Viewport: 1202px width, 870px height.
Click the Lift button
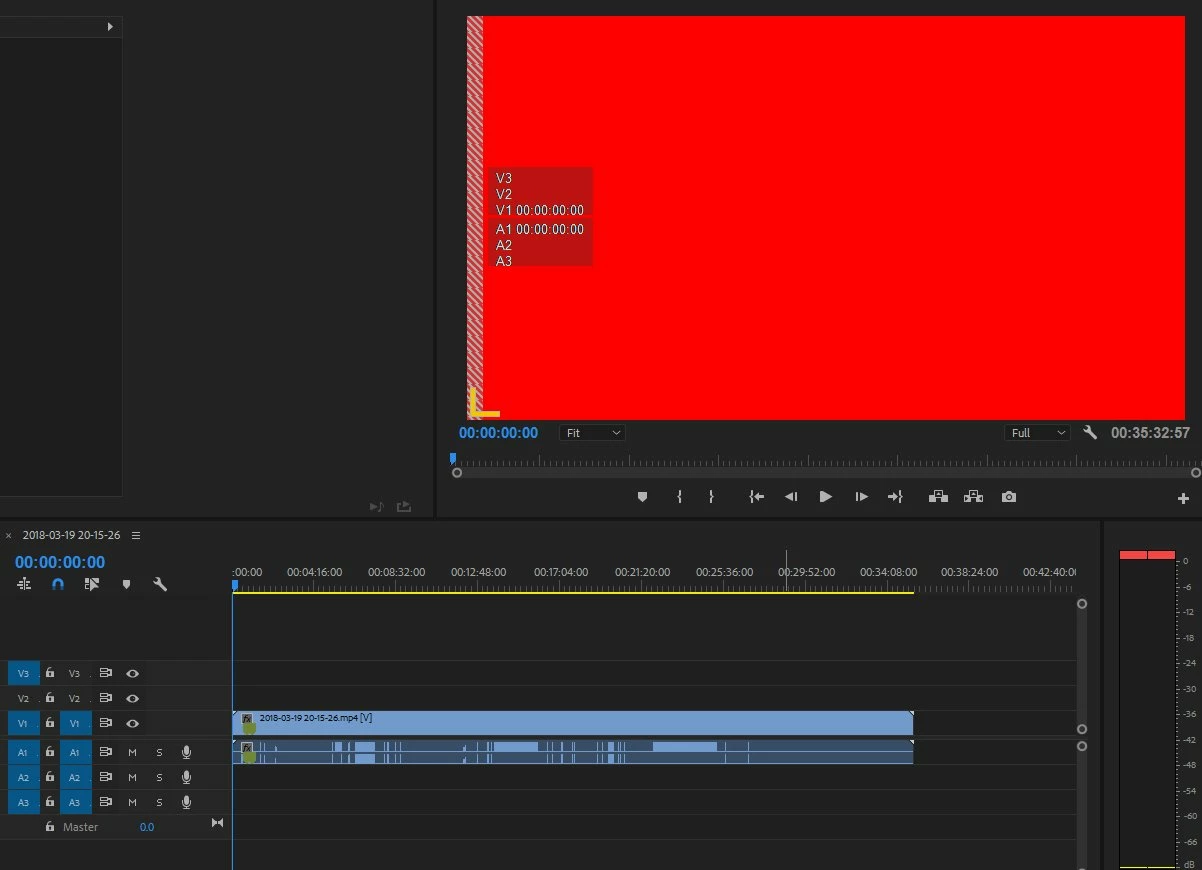938,497
